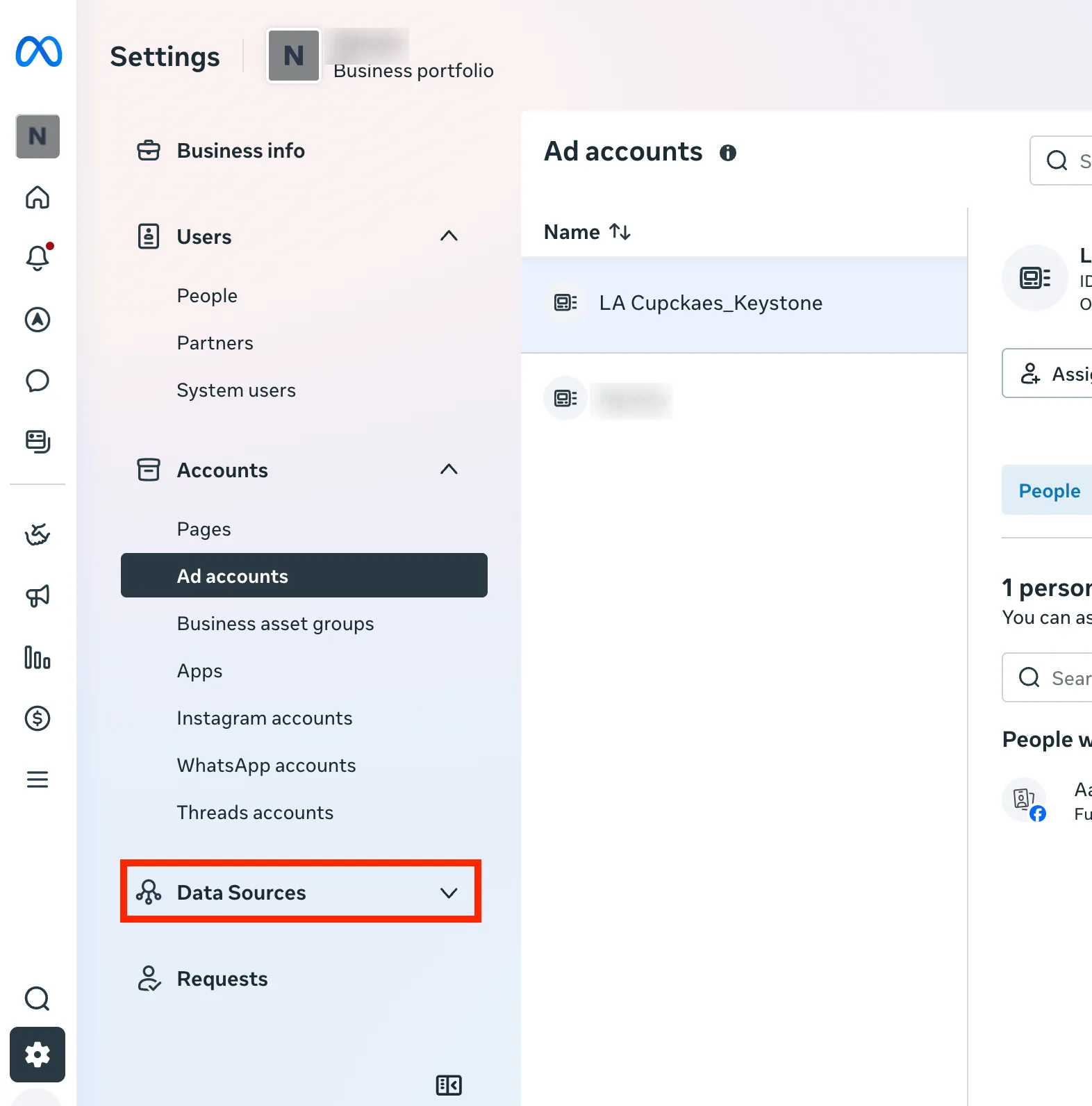
Task: Open Ads Manager compass icon
Action: point(38,320)
